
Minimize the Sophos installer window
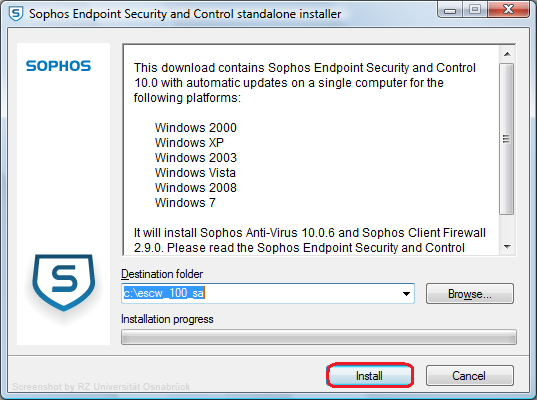[x=450, y=10]
